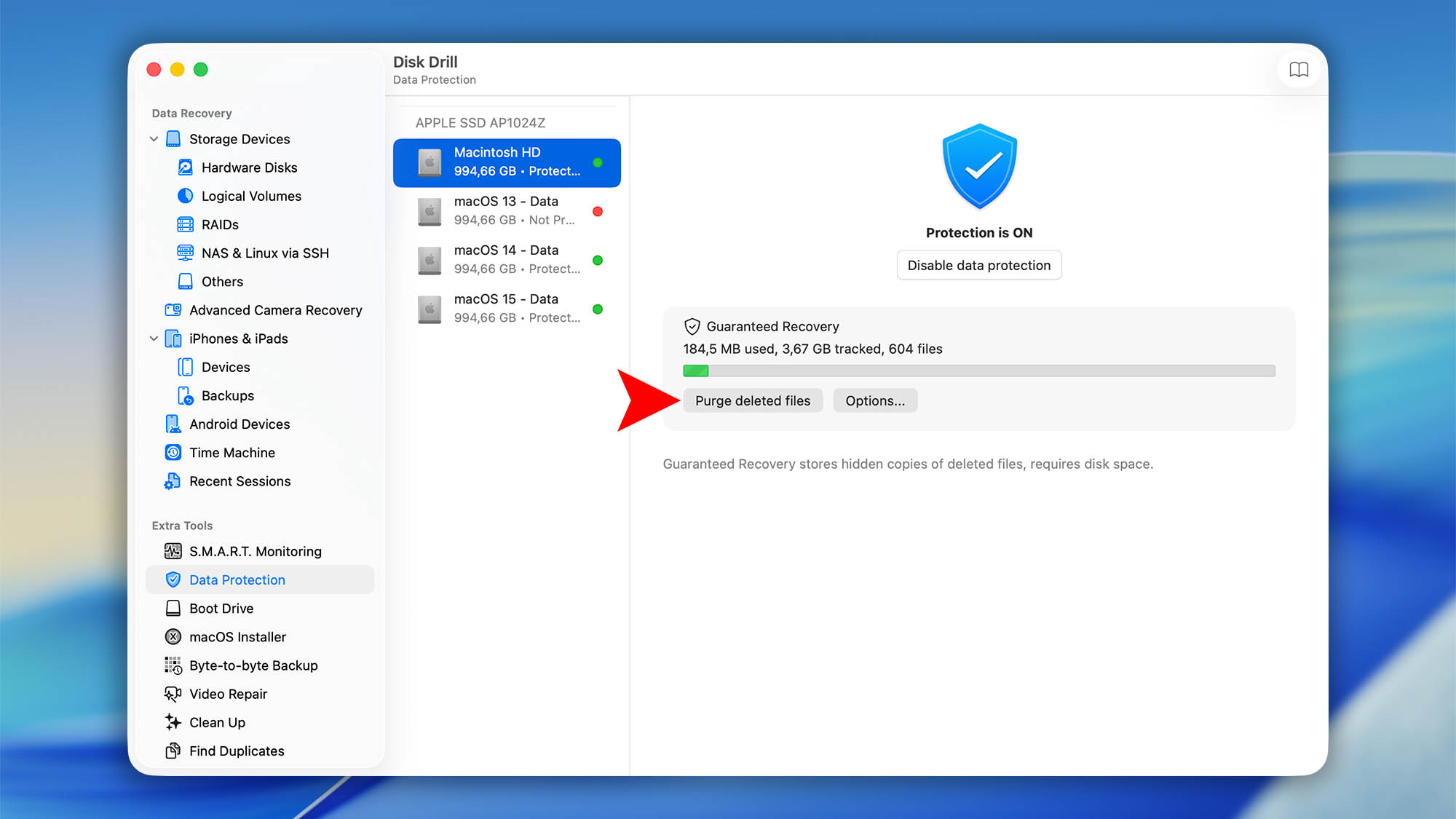This screenshot has width=1456, height=819.
Task: Click Disable data protection button
Action: (979, 265)
